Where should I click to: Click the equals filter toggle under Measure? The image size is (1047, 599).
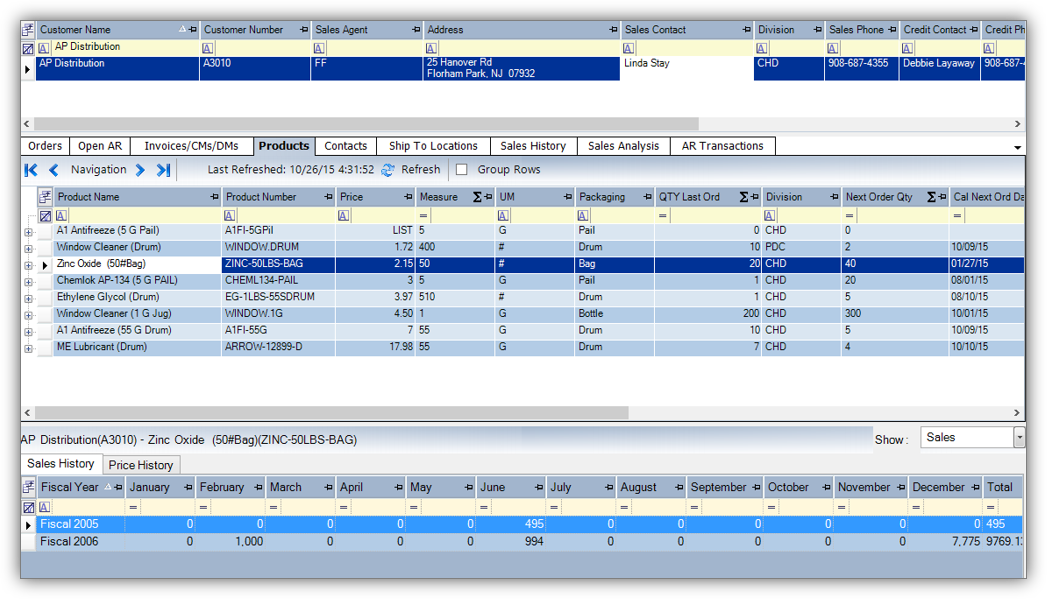tap(423, 215)
